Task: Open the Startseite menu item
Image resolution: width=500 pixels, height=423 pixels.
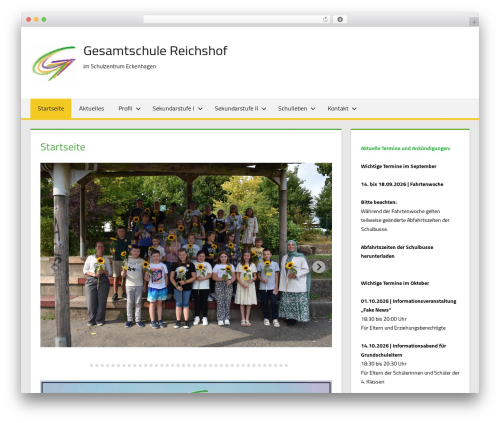Action: 51,109
